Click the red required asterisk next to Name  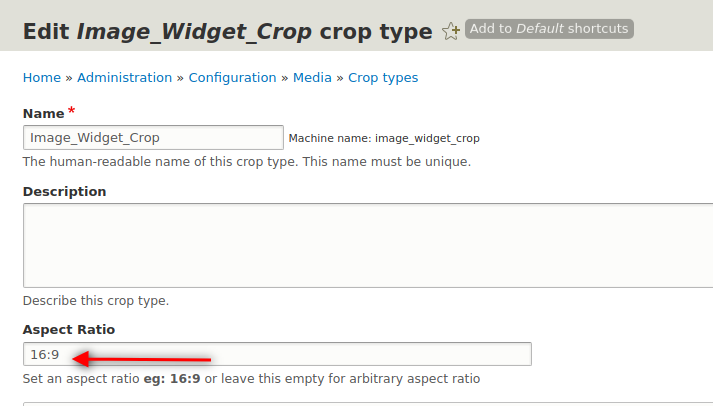[x=72, y=111]
